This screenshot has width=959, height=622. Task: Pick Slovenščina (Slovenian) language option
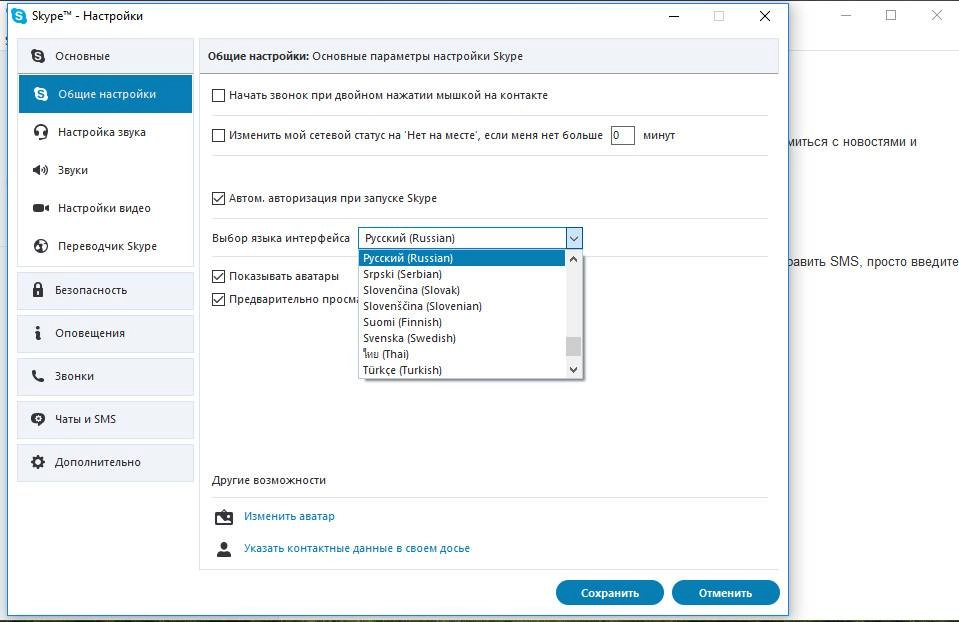tap(462, 306)
